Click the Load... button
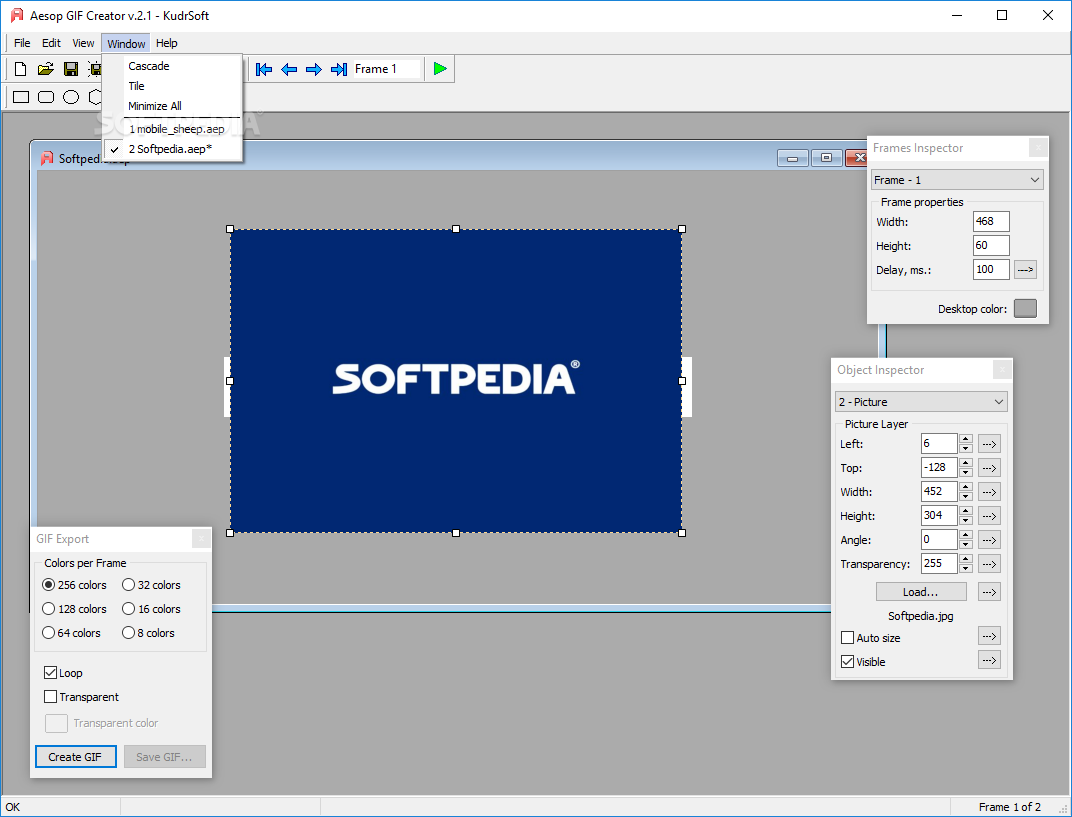Screen dimensions: 1072x817 click(x=921, y=591)
